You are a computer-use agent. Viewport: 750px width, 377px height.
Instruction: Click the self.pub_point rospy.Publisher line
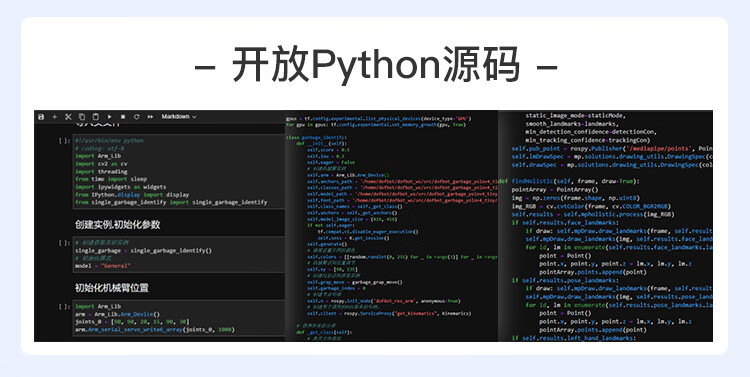612,148
